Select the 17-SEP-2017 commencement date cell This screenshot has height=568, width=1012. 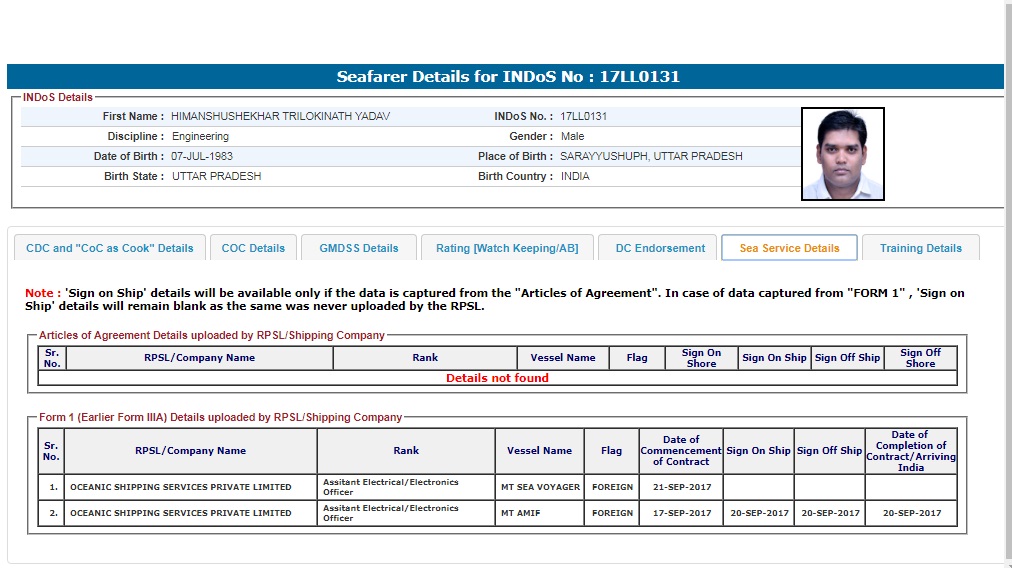coord(681,513)
